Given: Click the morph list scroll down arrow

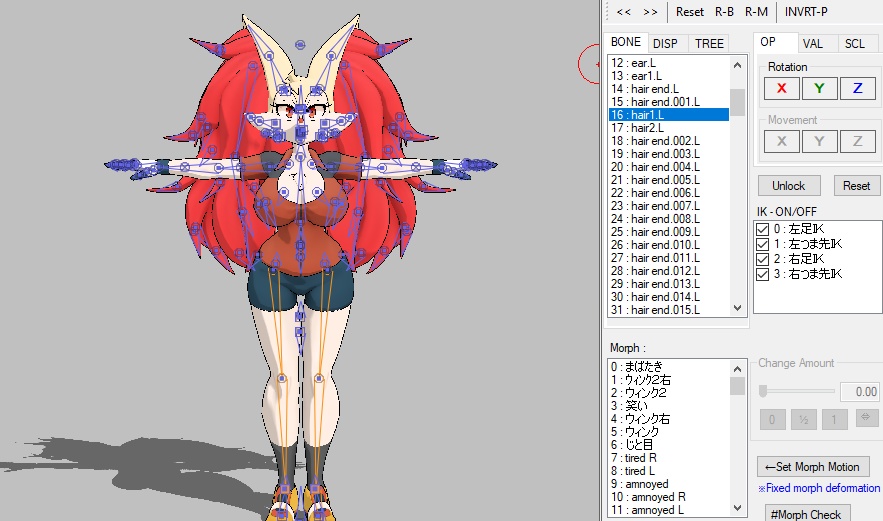Looking at the screenshot, I should 738,508.
